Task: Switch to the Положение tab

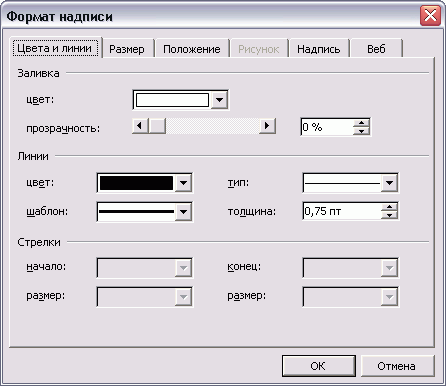Action: pos(192,49)
